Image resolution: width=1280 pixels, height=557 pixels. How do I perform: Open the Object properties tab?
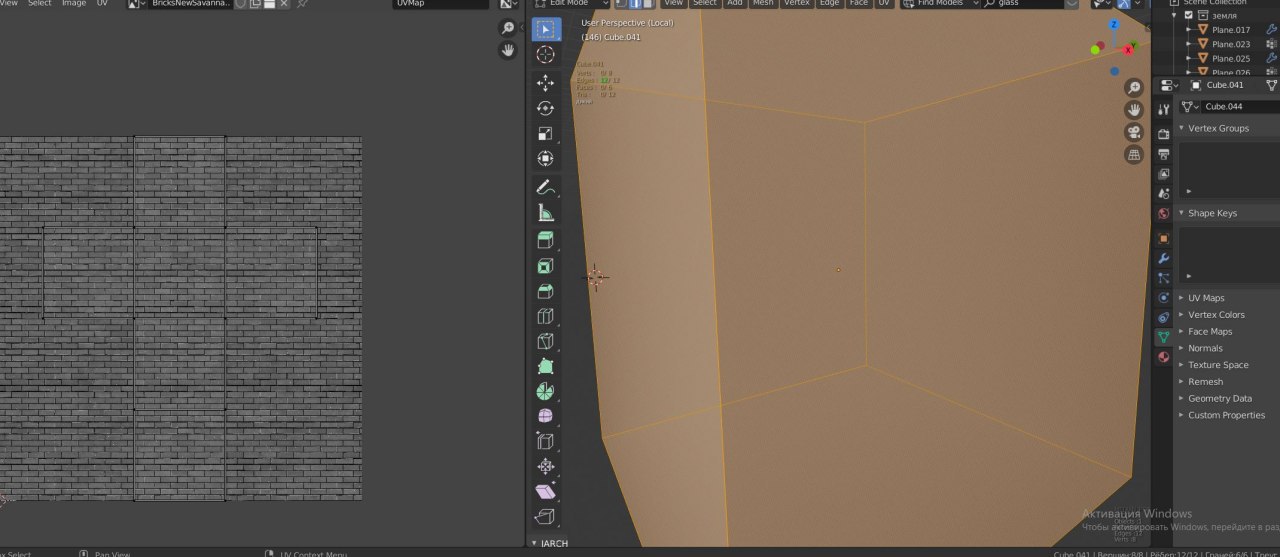point(1164,239)
